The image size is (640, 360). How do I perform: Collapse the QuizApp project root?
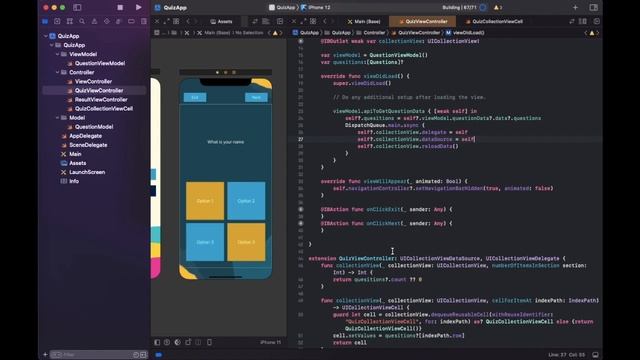pos(46,36)
